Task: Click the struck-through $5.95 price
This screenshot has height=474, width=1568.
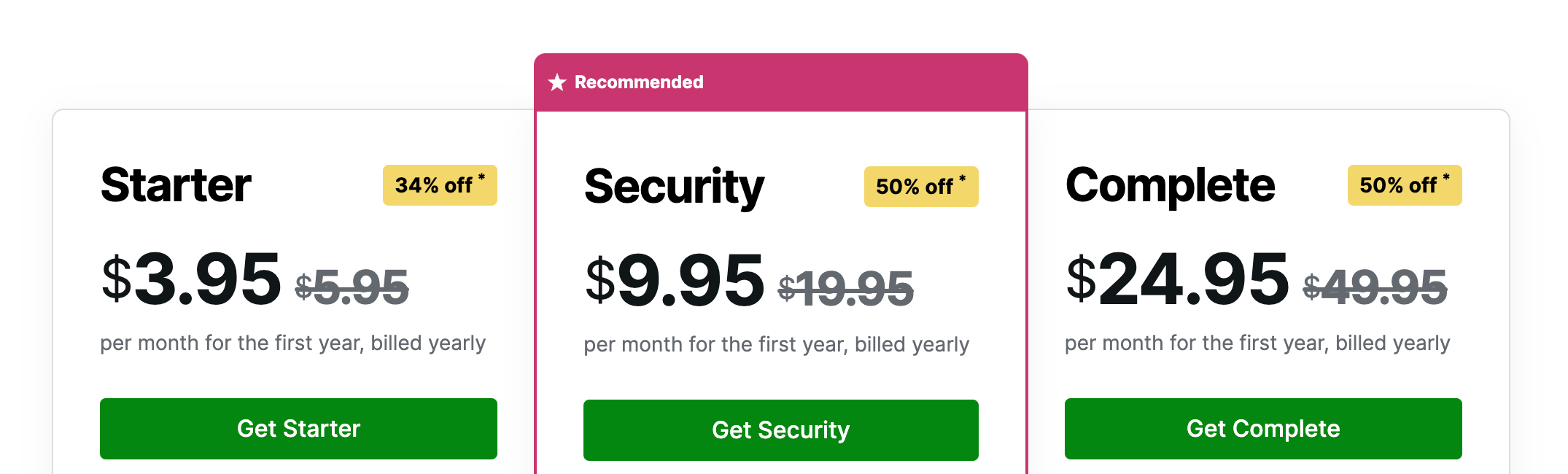Action: click(x=352, y=287)
